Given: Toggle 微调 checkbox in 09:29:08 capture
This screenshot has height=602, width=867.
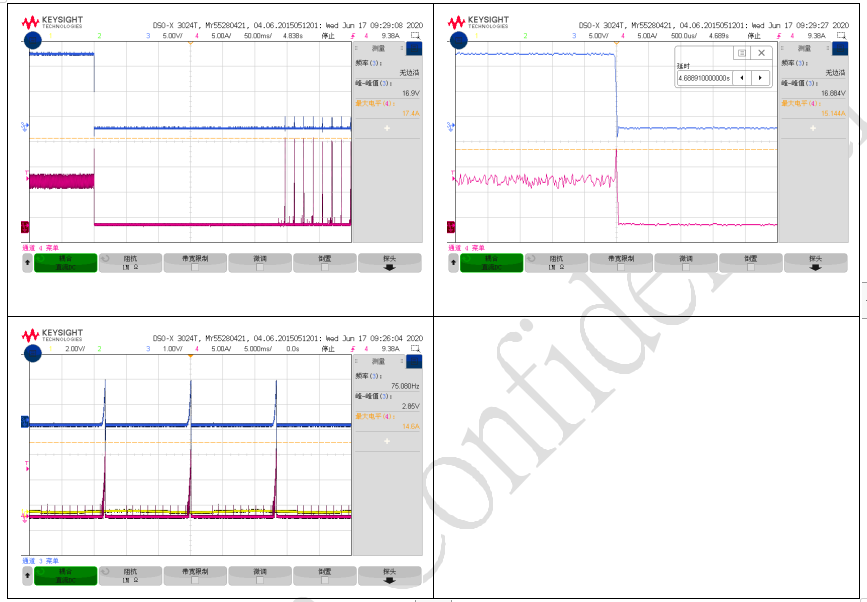Looking at the screenshot, I should tap(260, 267).
